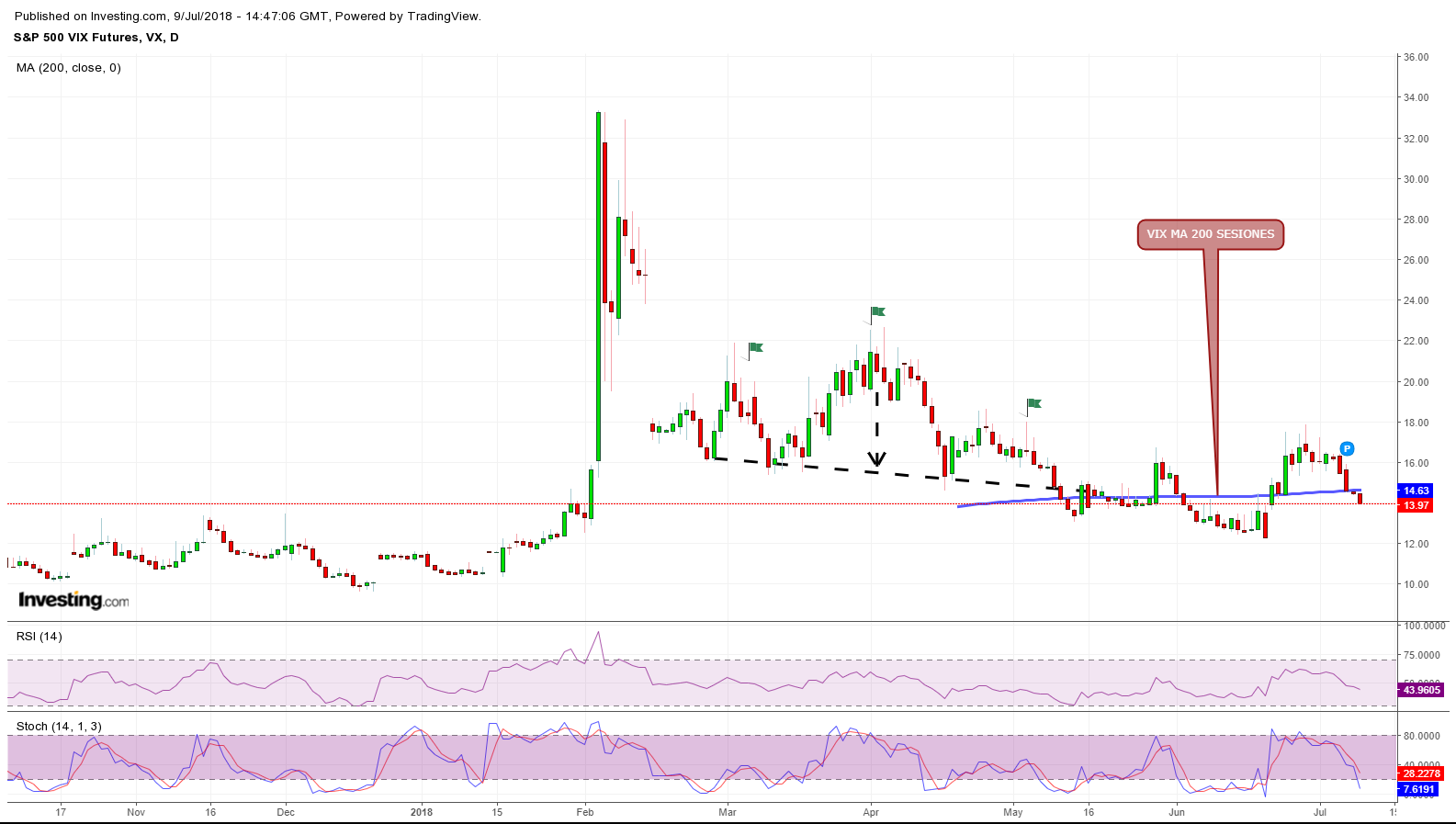Click the black dashed down-arrow head
Screen dimensions: 1456x824
click(x=877, y=459)
